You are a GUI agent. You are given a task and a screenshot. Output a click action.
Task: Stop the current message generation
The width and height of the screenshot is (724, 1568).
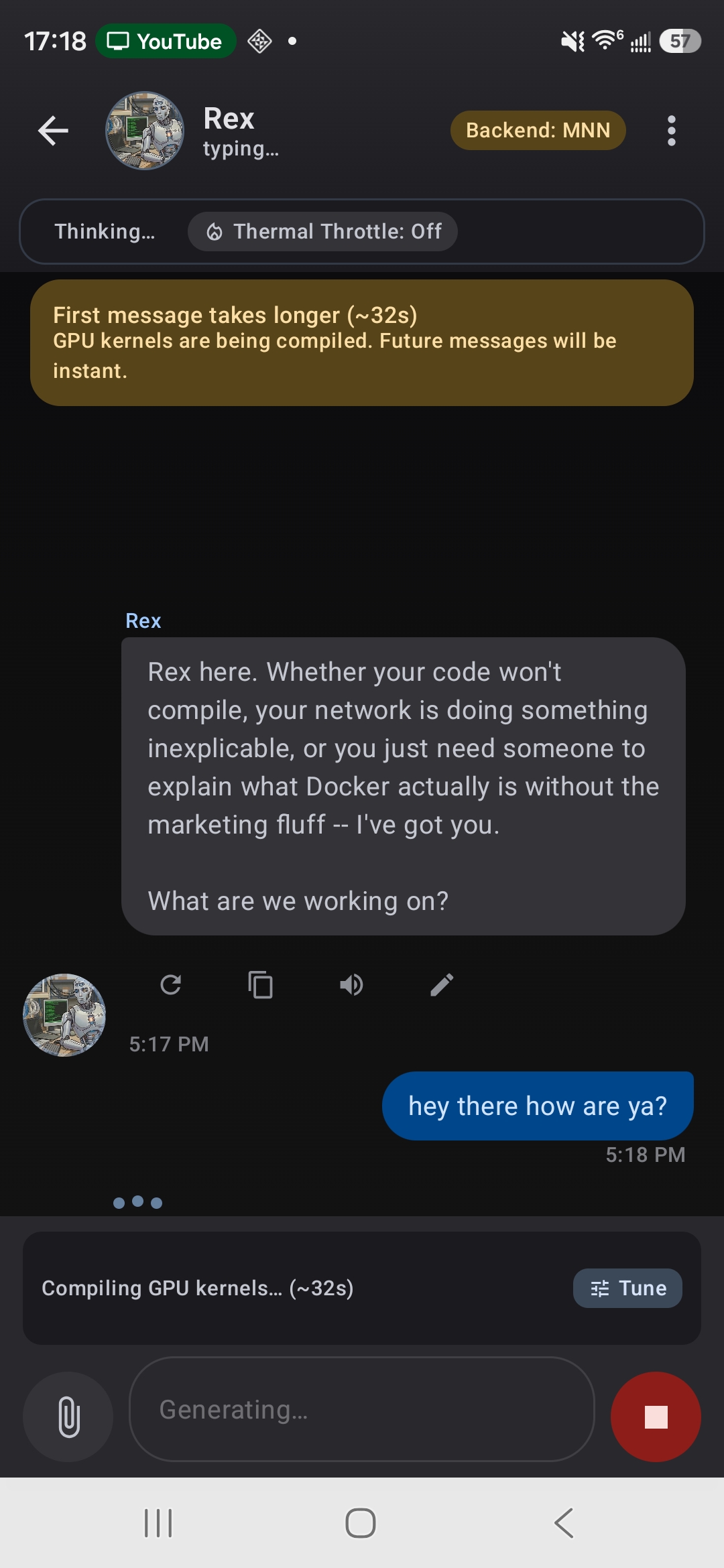[x=656, y=1417]
